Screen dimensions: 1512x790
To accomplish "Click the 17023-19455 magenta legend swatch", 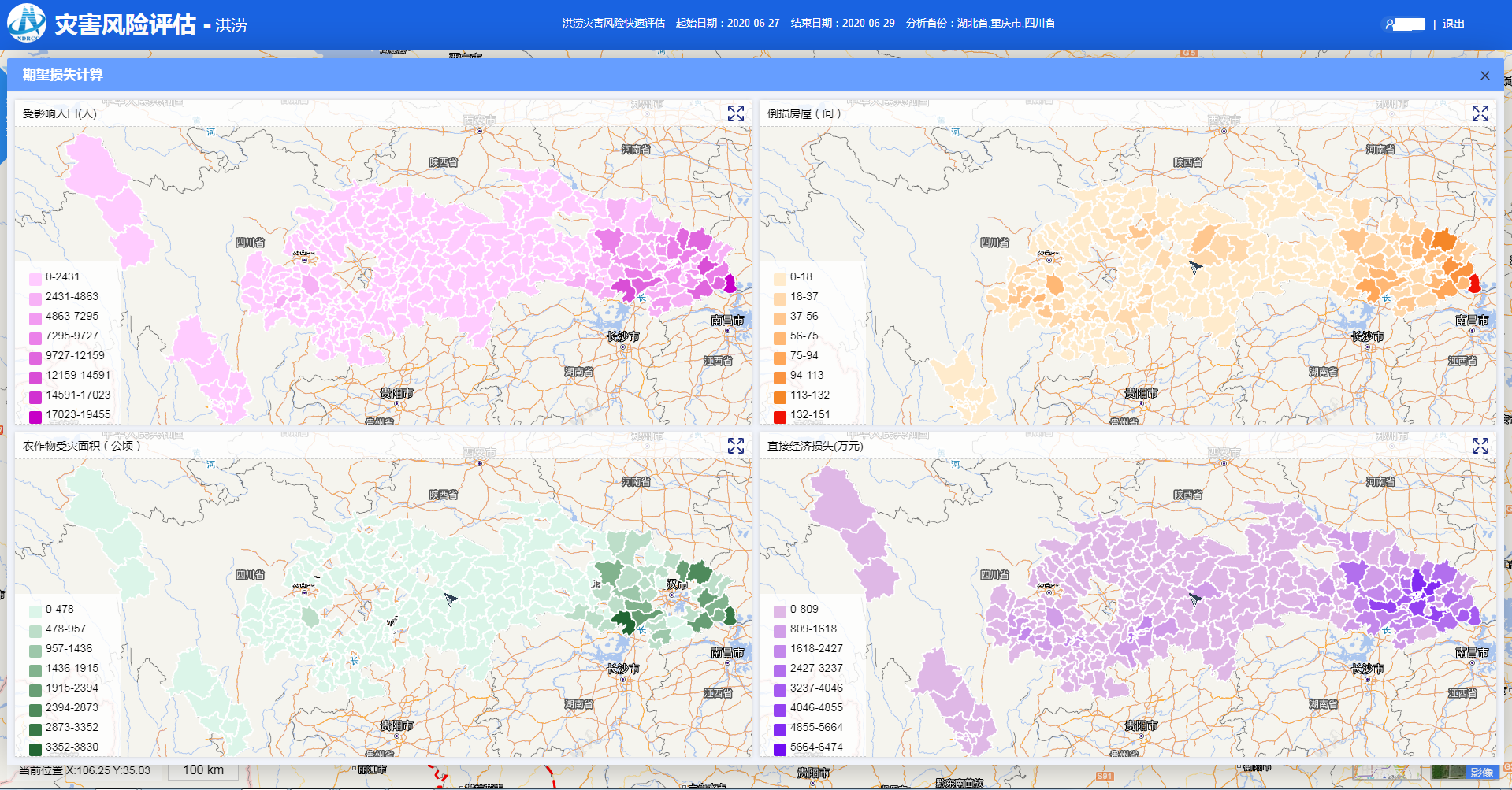I will click(35, 416).
